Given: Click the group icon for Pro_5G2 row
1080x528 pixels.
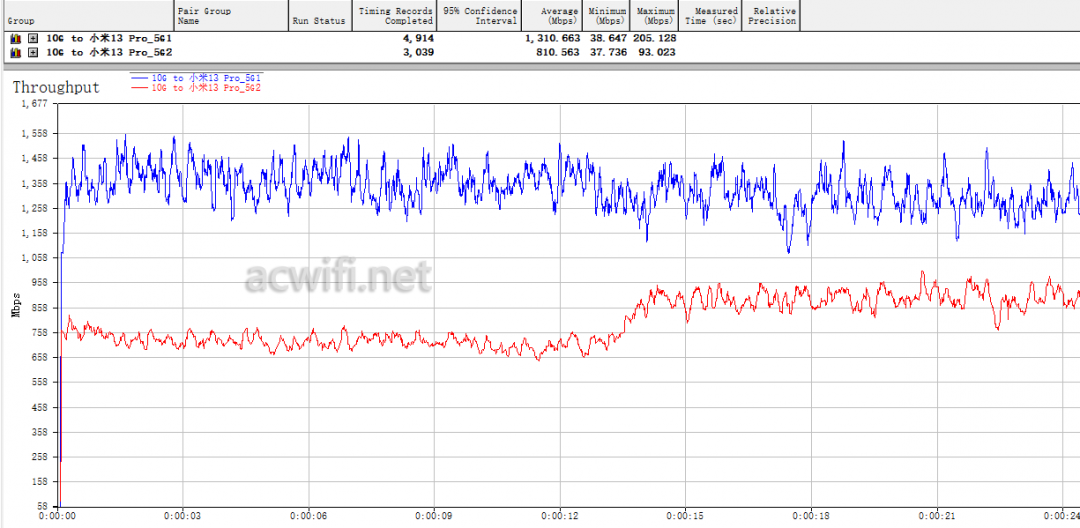Looking at the screenshot, I should [x=15, y=52].
